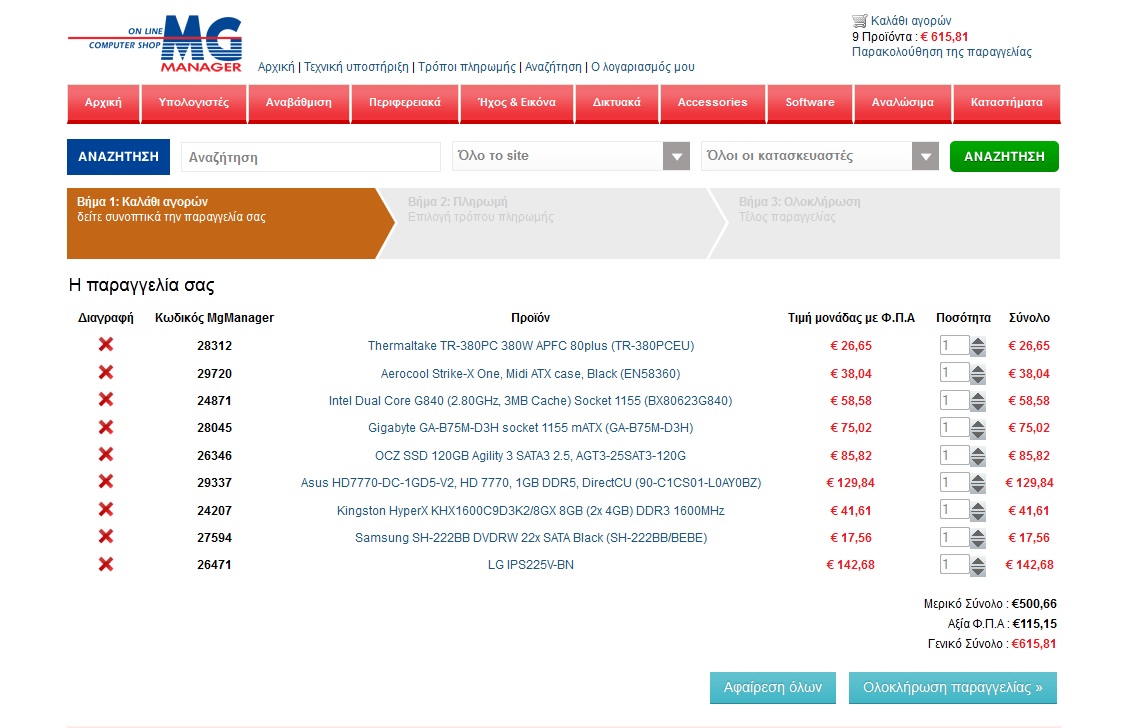1129x728 pixels.
Task: Click grand total €615,81 at bottom
Action: [x=1034, y=644]
